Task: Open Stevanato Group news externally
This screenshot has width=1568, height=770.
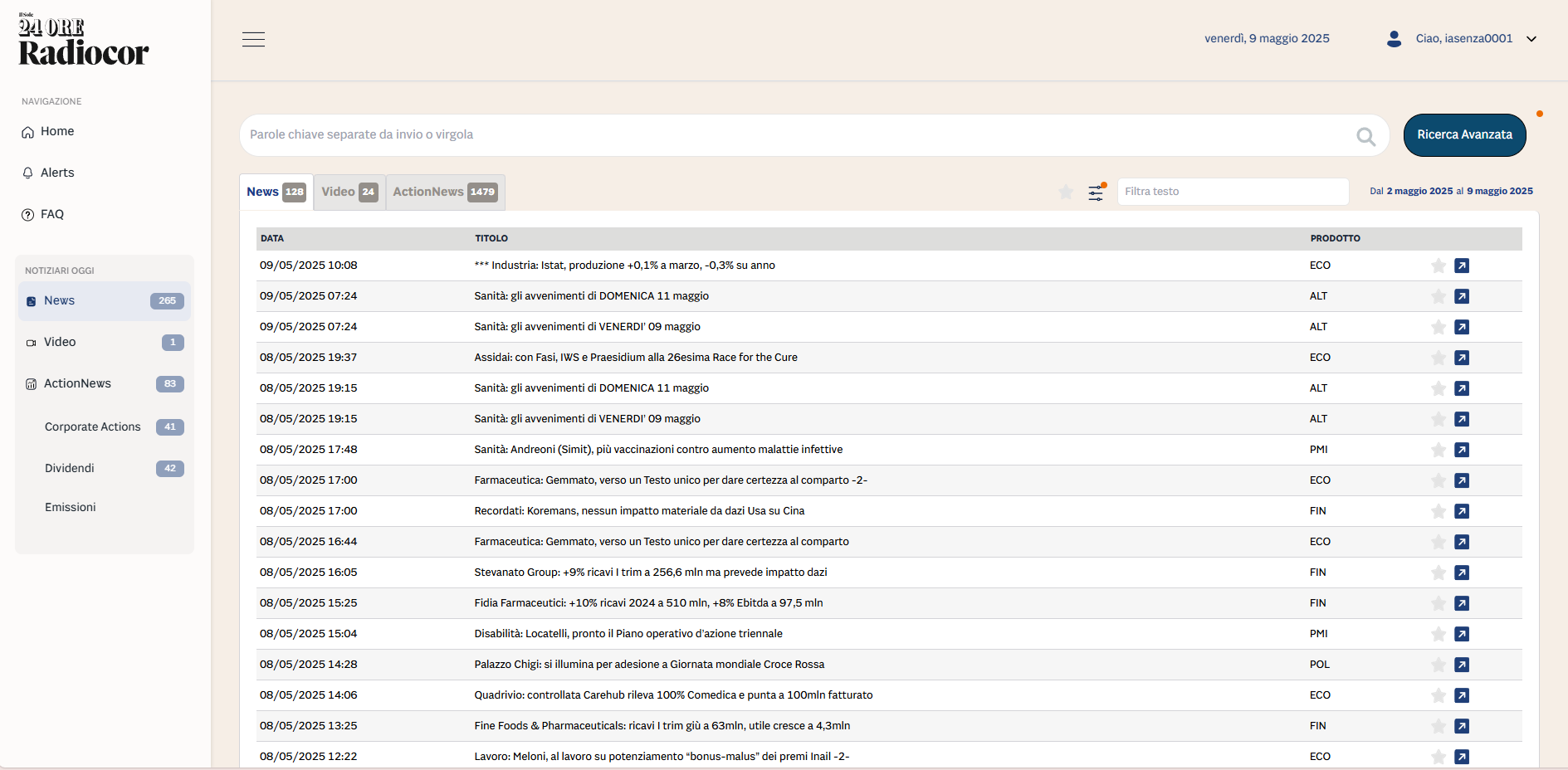Action: tap(1462, 573)
